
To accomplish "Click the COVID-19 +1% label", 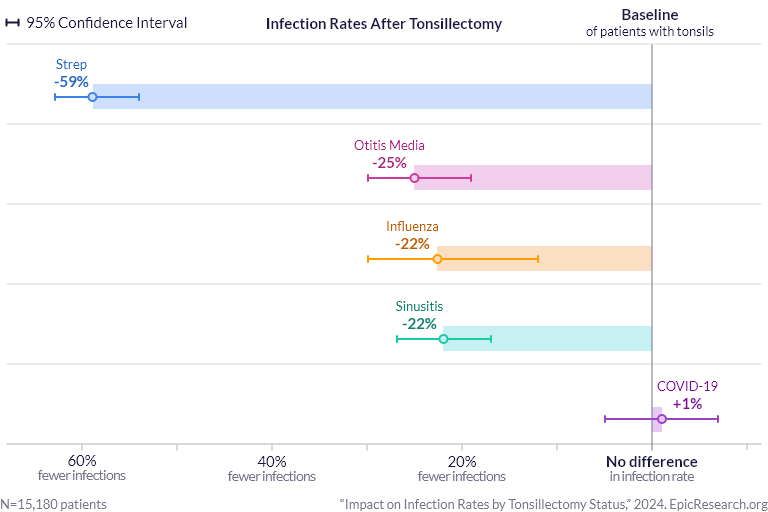I will [x=687, y=404].
